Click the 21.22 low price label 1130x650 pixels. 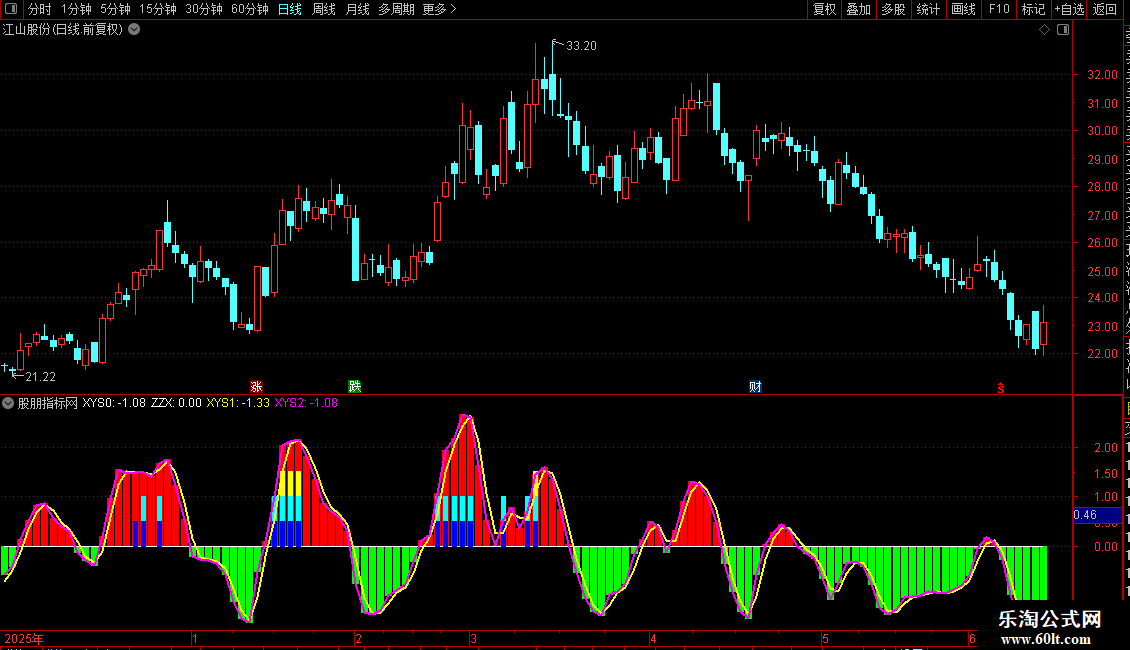40,377
